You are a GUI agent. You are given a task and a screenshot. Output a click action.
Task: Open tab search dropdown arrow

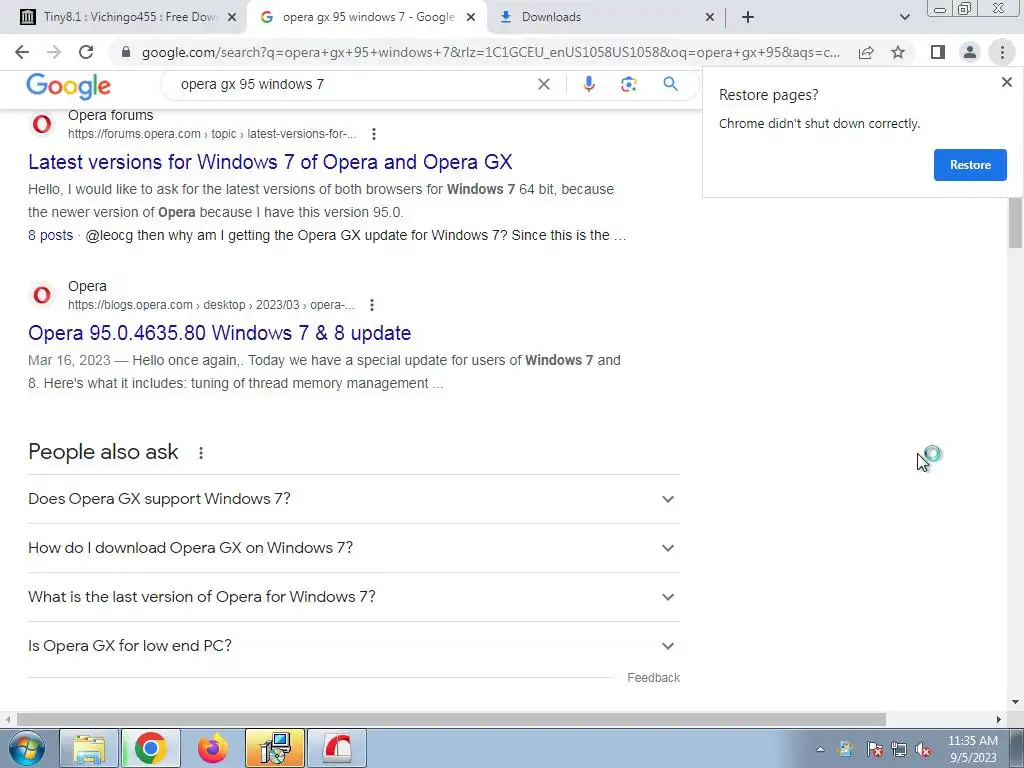904,17
